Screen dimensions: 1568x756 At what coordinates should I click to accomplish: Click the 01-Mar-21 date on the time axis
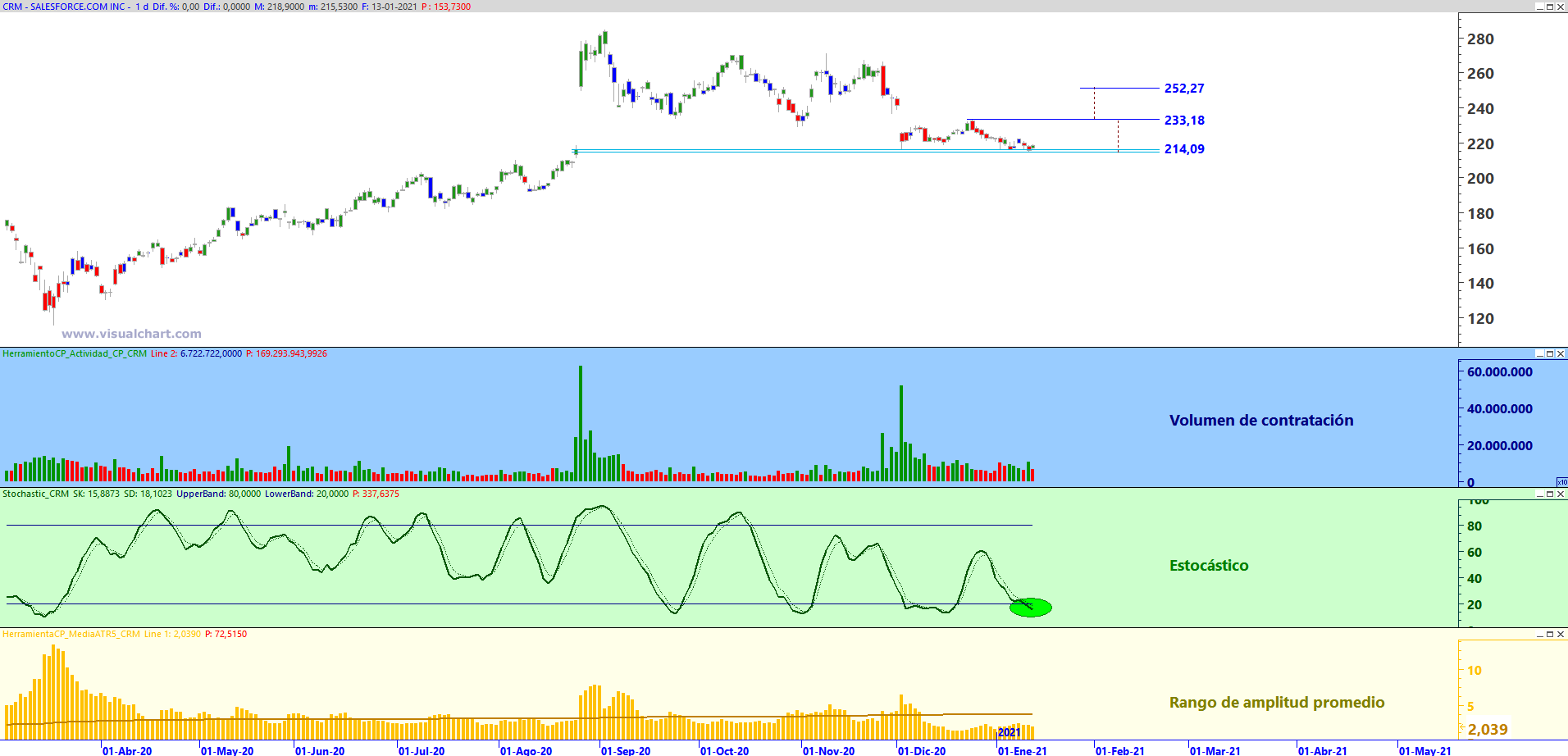click(x=1215, y=750)
